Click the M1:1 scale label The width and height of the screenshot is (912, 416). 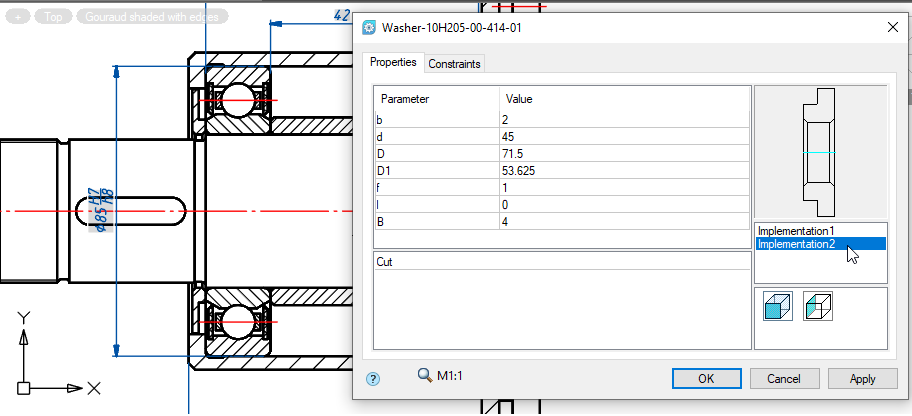[x=450, y=376]
